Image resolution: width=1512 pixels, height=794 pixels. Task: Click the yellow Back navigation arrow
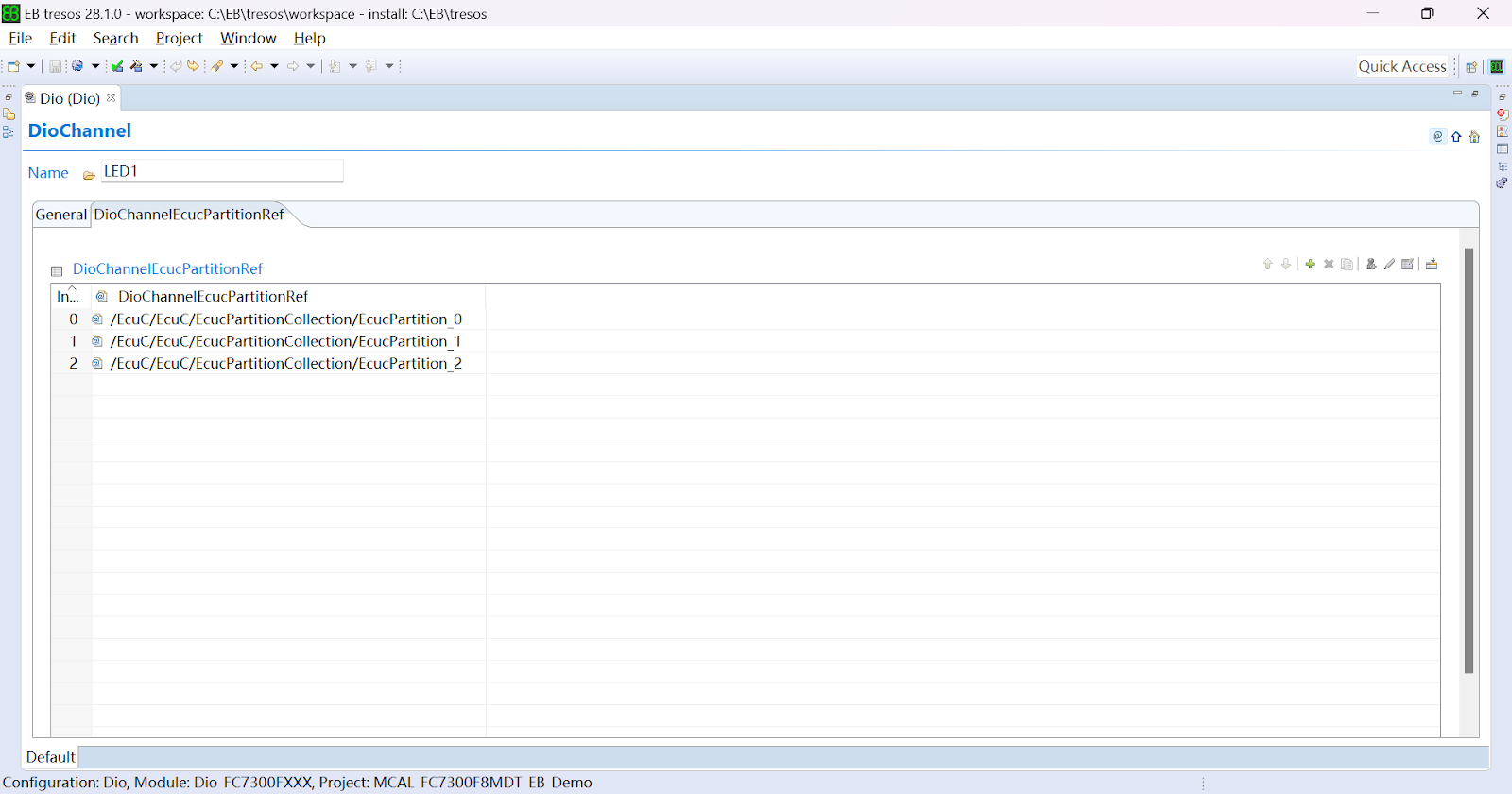256,66
